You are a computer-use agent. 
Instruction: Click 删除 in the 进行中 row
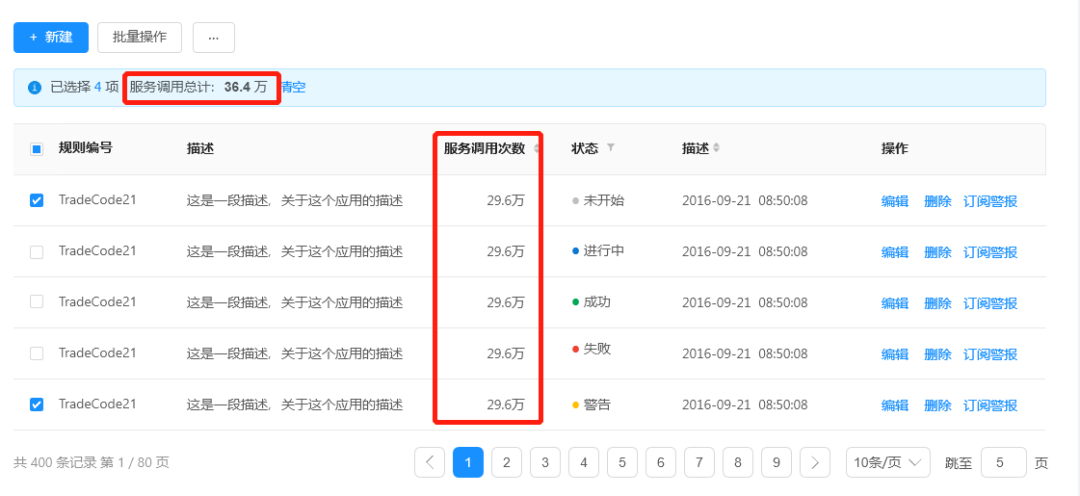point(937,252)
